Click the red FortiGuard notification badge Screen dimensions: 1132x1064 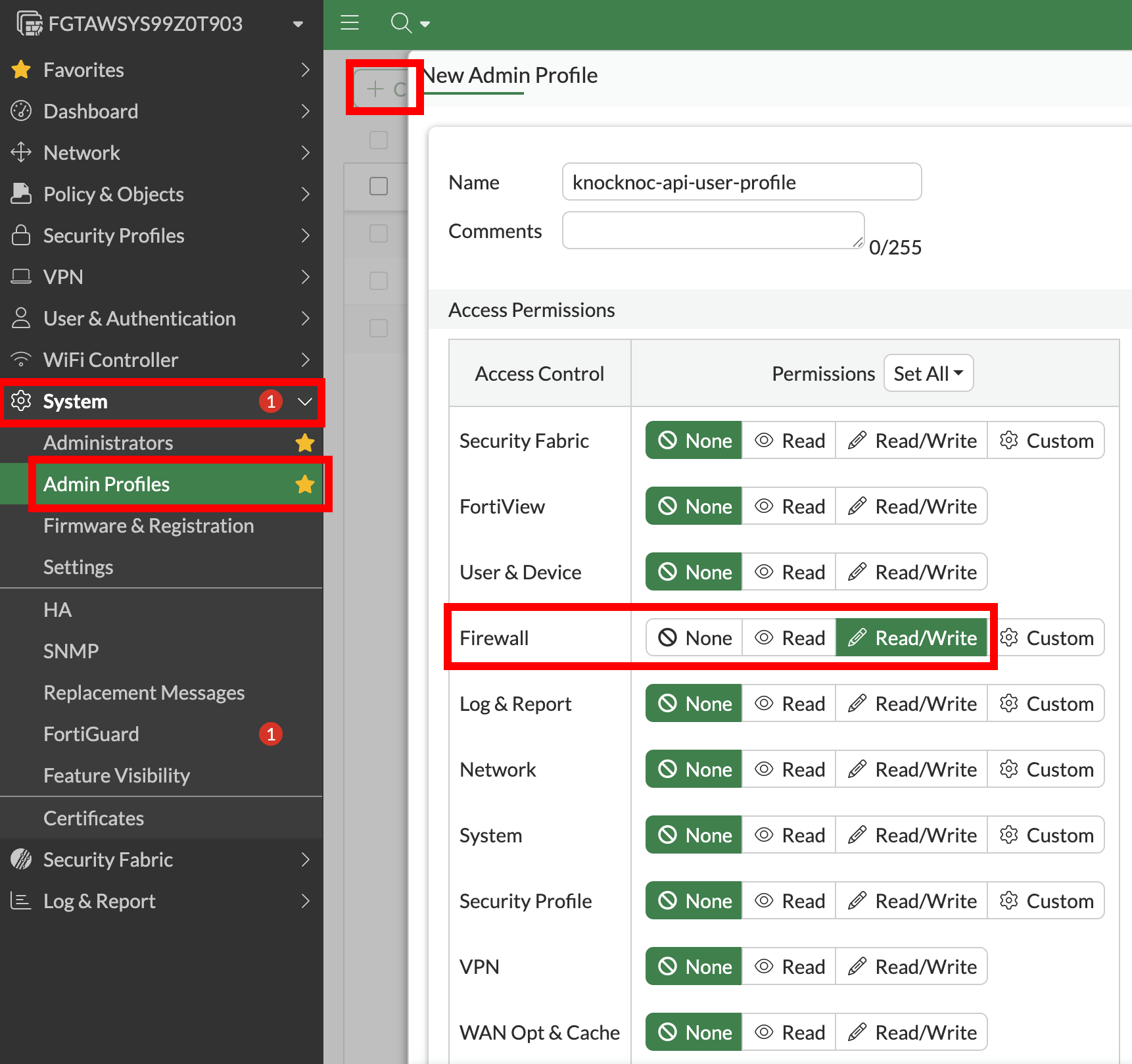coord(271,734)
